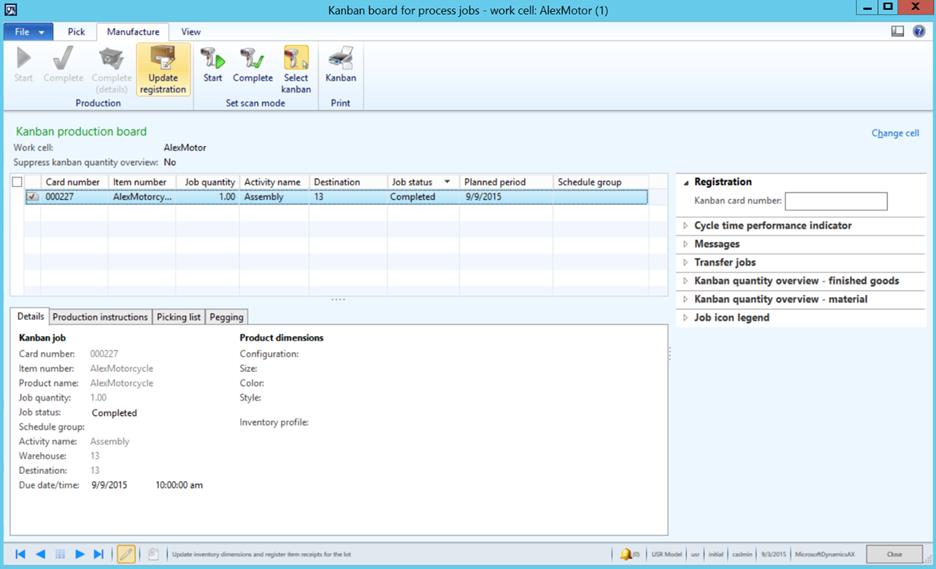Go to next record arrow
This screenshot has width=936, height=569.
click(79, 554)
